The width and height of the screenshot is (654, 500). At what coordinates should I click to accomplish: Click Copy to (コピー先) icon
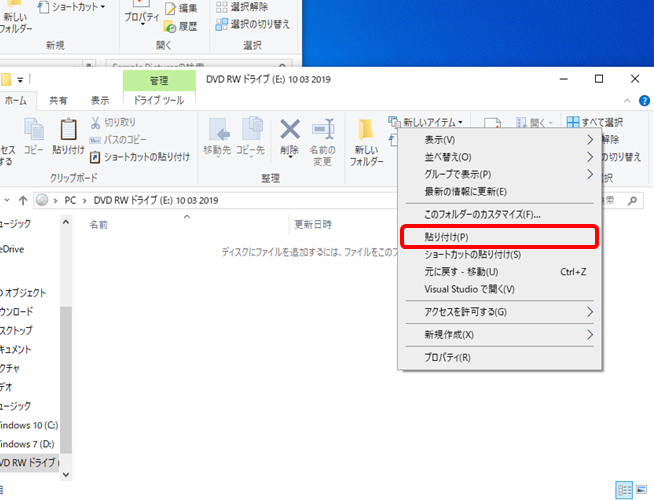(252, 128)
